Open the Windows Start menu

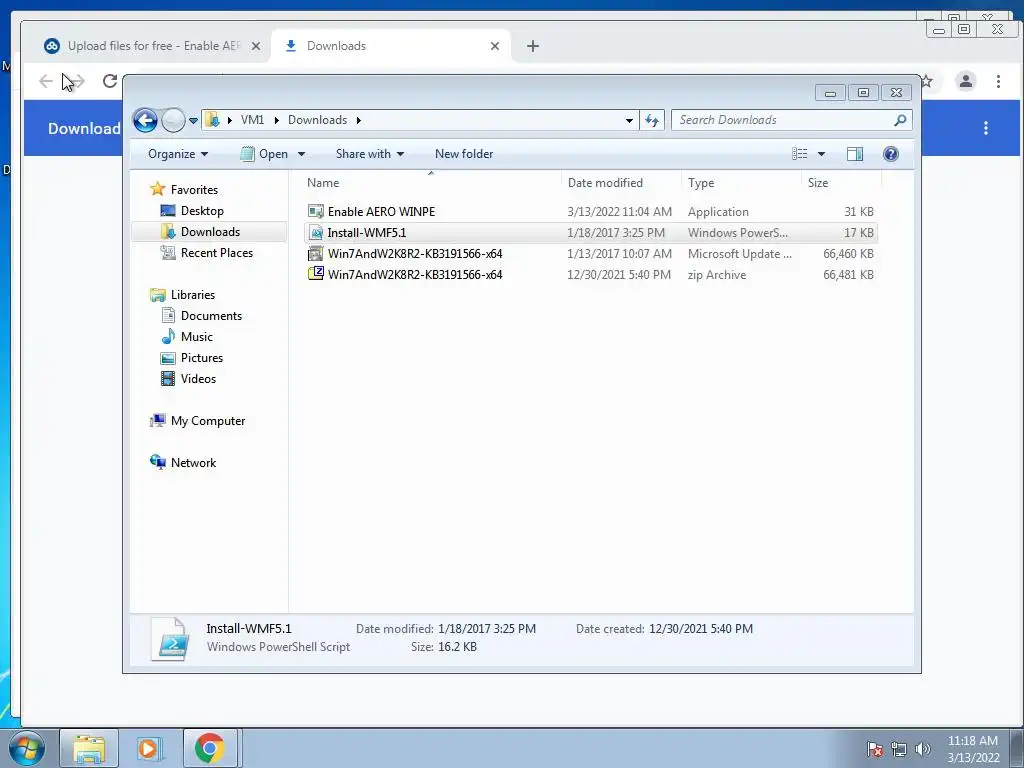(27, 748)
